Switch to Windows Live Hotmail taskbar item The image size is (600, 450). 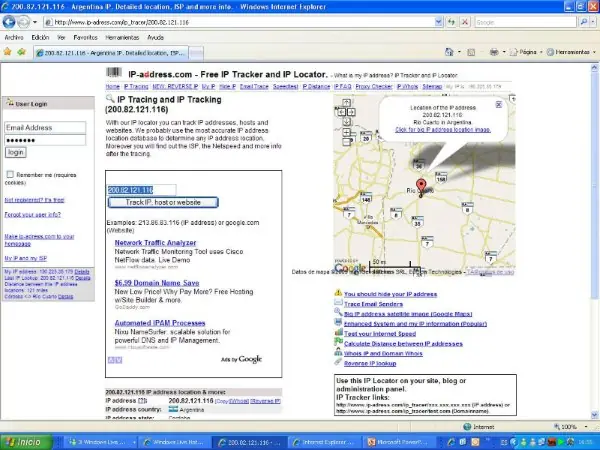(x=174, y=442)
